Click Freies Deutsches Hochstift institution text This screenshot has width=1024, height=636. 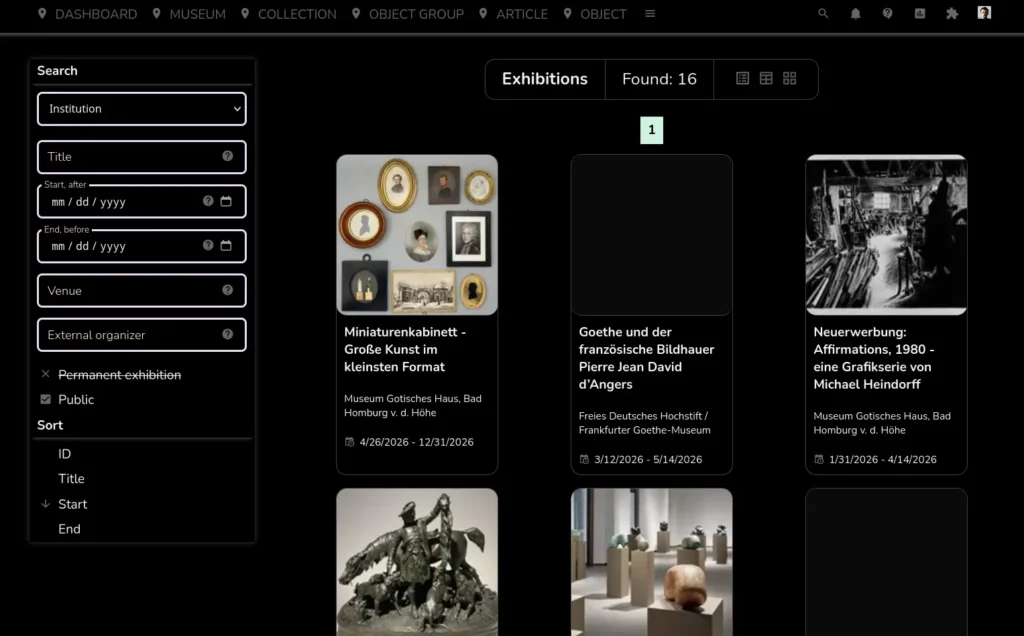pos(645,423)
